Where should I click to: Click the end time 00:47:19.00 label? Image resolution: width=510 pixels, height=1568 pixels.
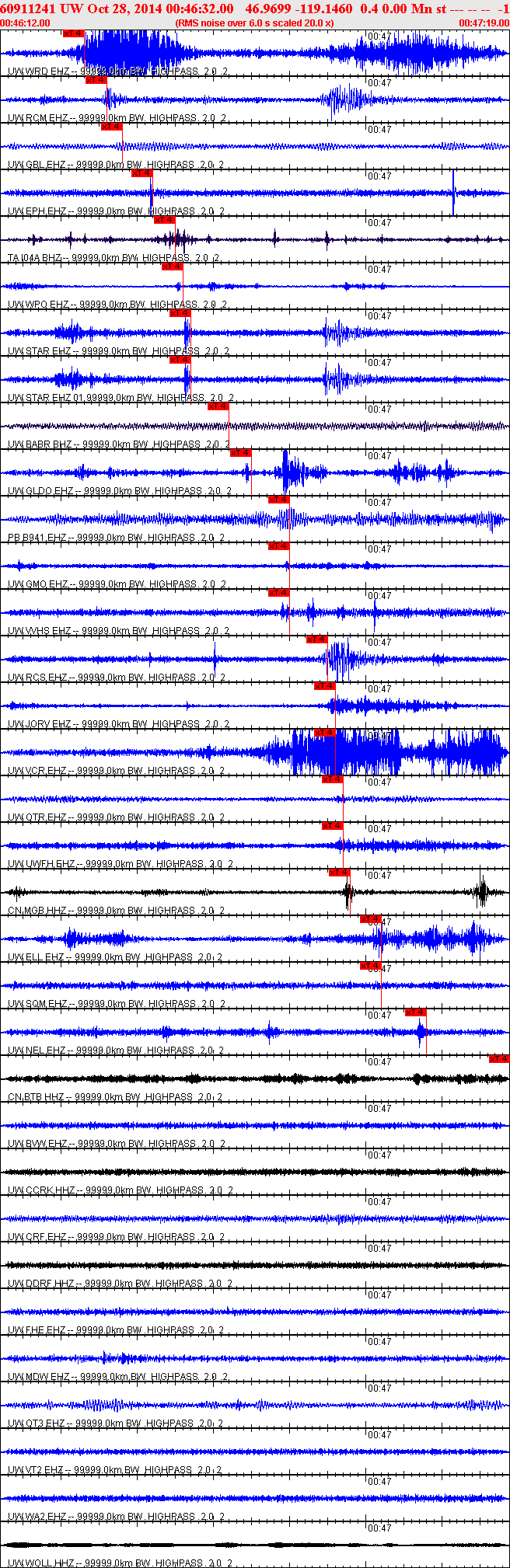pos(484,23)
